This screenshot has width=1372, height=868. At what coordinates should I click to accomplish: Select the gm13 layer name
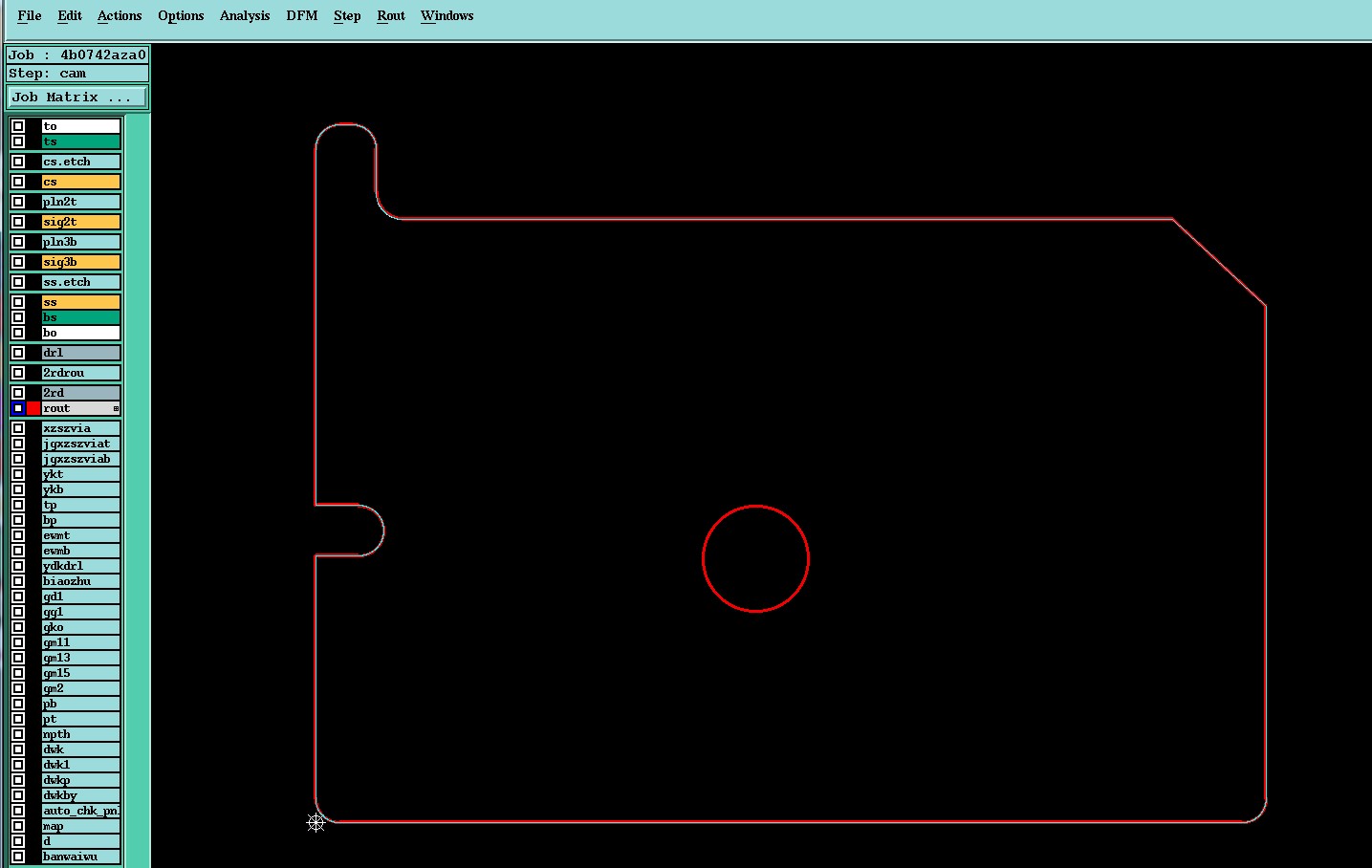81,658
